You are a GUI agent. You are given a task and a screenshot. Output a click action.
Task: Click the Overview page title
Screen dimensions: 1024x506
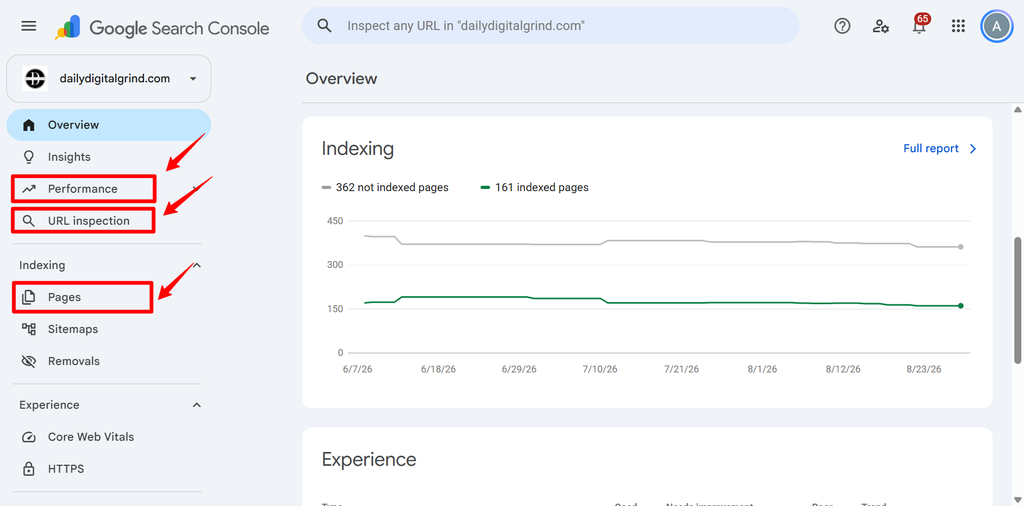pyautogui.click(x=342, y=79)
